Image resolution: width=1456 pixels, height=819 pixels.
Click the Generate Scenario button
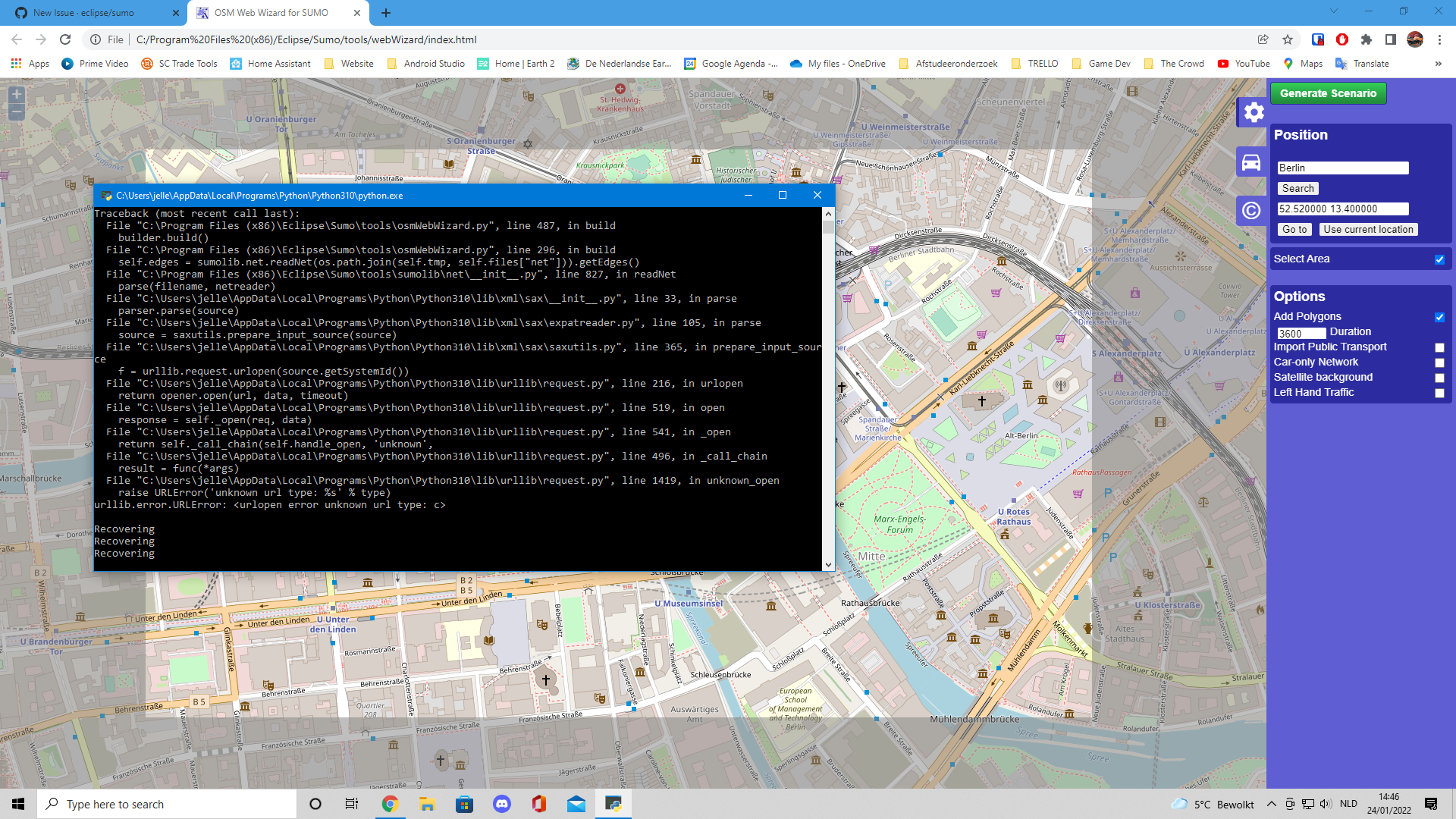pyautogui.click(x=1329, y=93)
